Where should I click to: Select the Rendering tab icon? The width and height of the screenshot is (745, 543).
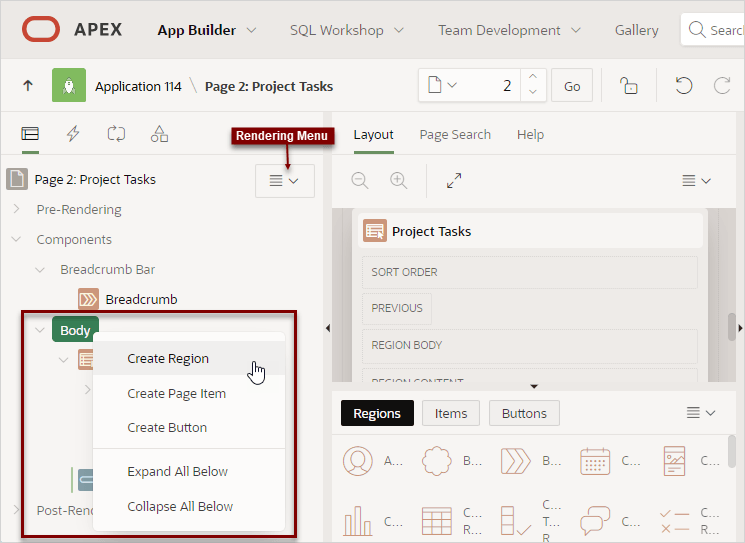pos(30,134)
